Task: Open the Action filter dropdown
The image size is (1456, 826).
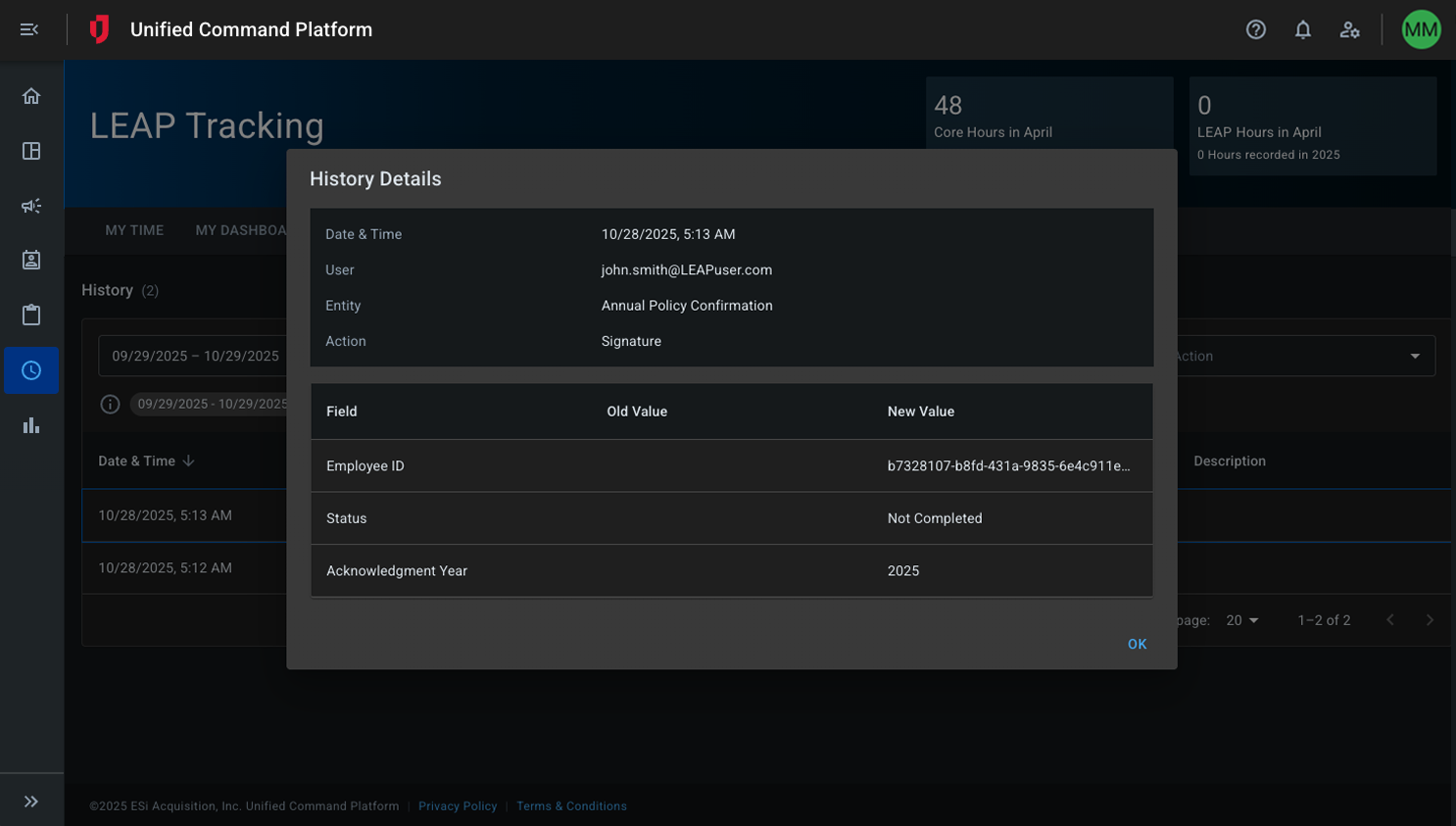Action: (x=1303, y=356)
